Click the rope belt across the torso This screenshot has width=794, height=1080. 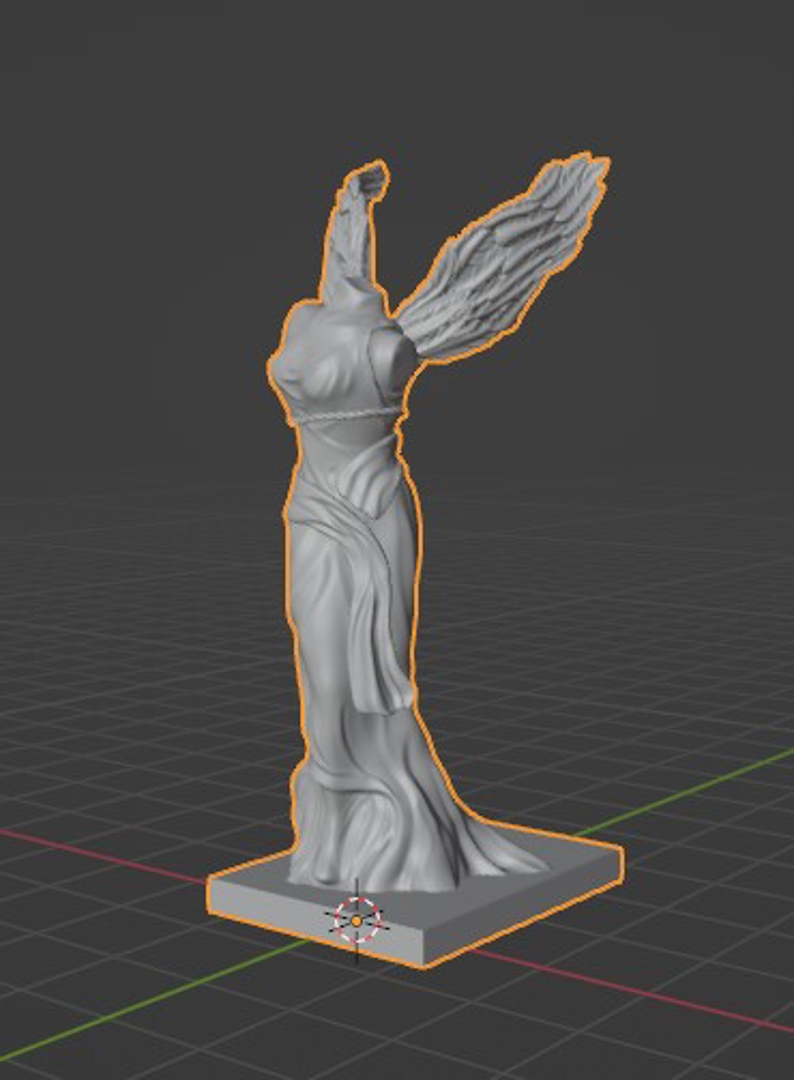345,416
